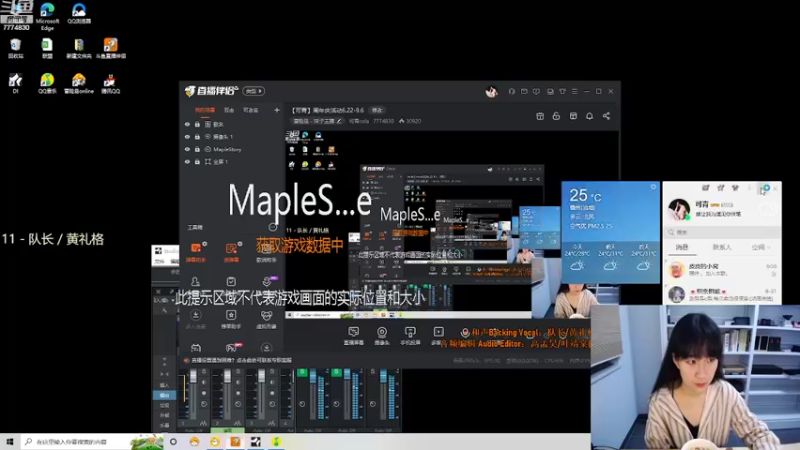The width and height of the screenshot is (800, 450).
Task: Select 摄像头 1 source row name
Action: click(222, 137)
